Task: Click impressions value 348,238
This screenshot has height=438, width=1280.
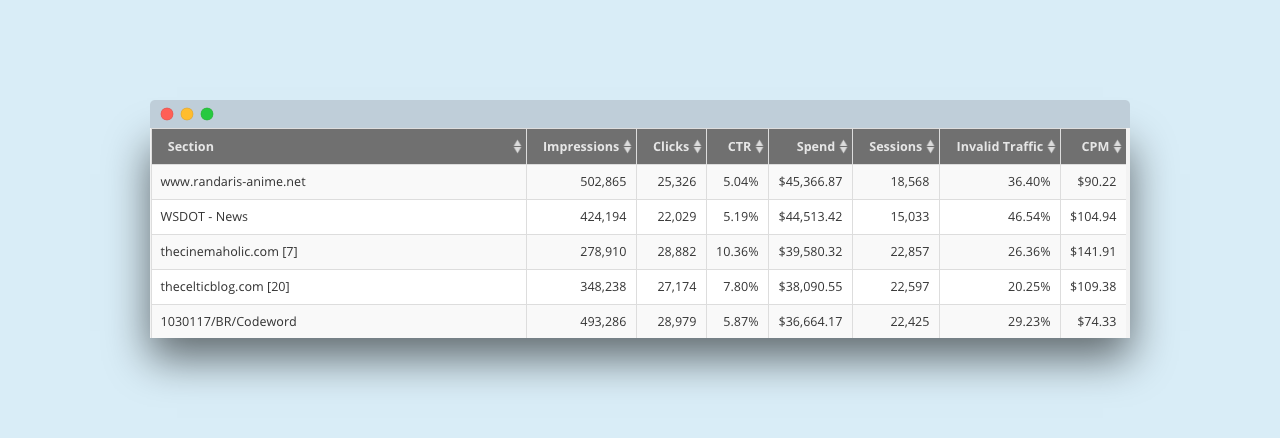Action: 603,287
